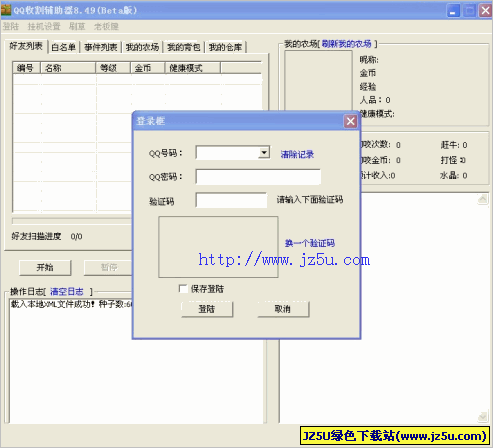This screenshot has height=448, width=493.
Task: Click the right panel scrollbar up arrow
Action: tap(482, 199)
